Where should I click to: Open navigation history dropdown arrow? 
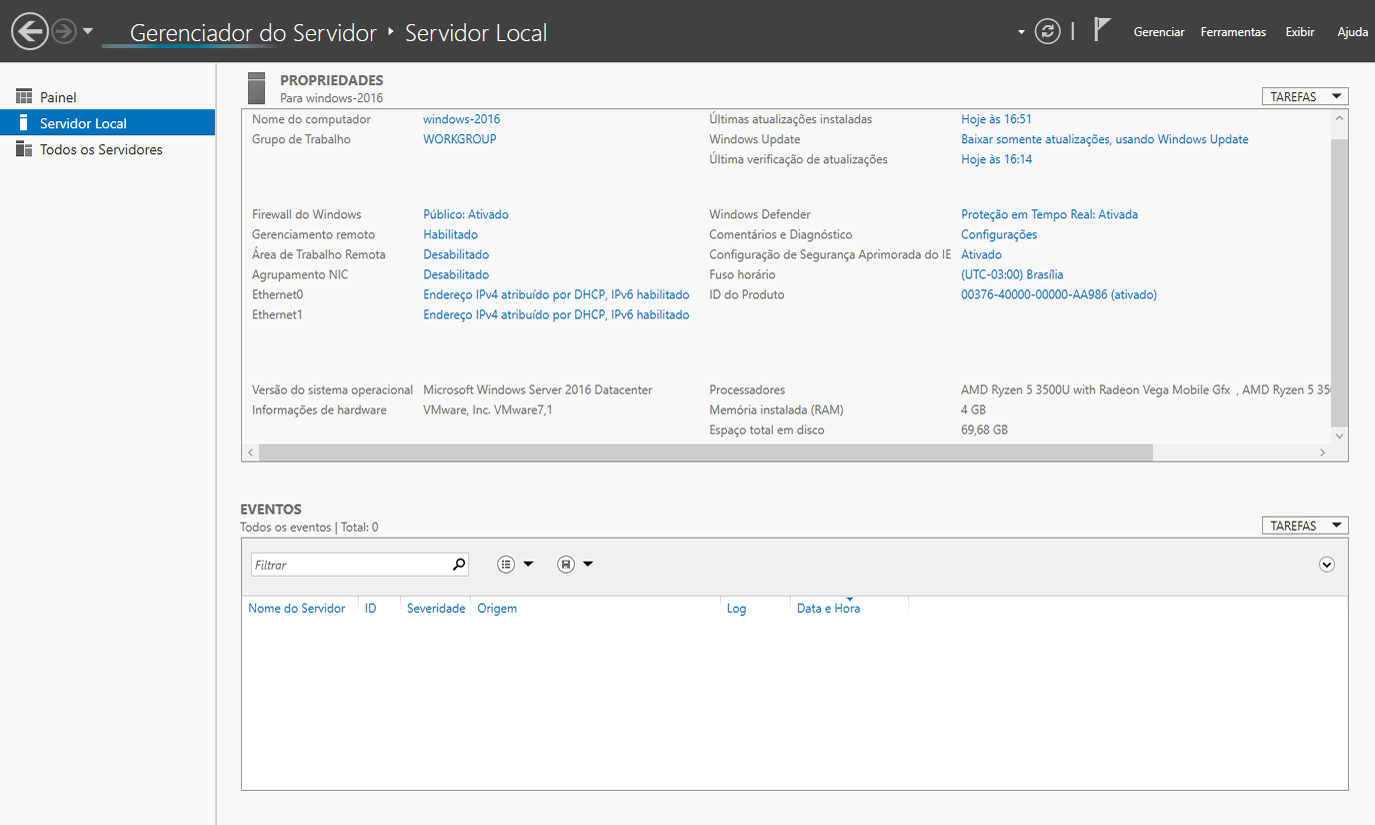tap(88, 32)
